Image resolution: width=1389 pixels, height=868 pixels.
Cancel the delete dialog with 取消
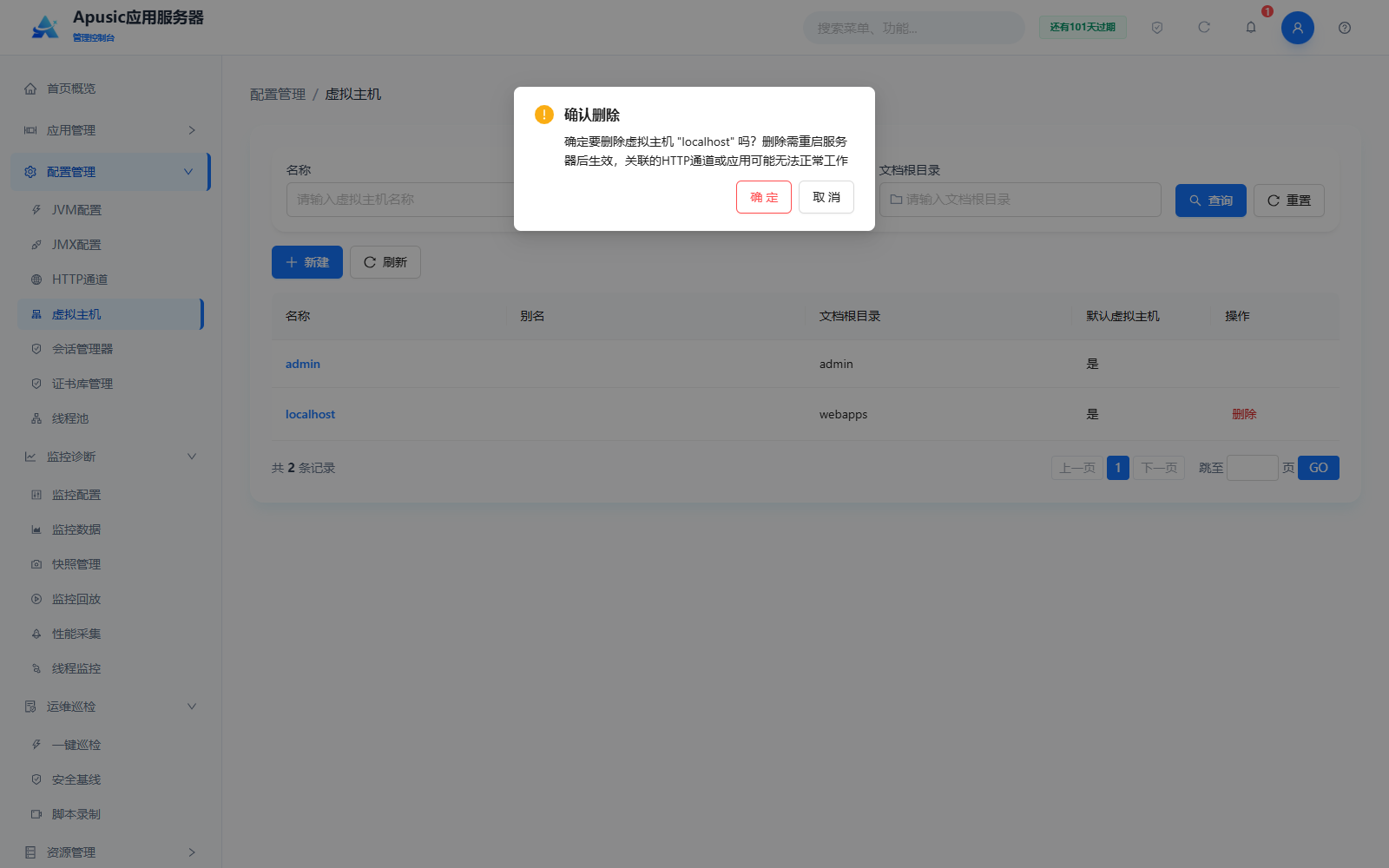click(826, 197)
